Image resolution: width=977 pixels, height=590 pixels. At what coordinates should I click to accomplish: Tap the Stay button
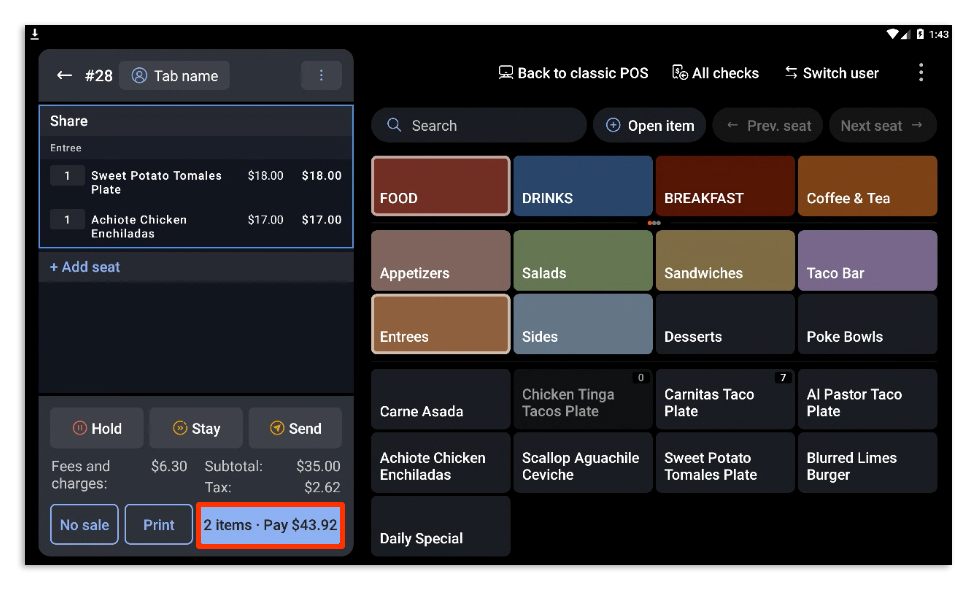tap(196, 428)
